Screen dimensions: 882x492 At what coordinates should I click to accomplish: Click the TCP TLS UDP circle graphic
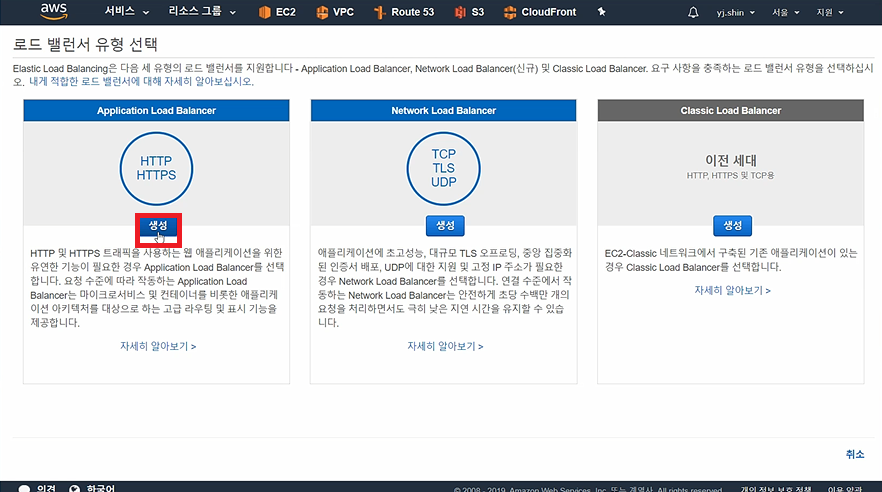(x=444, y=168)
